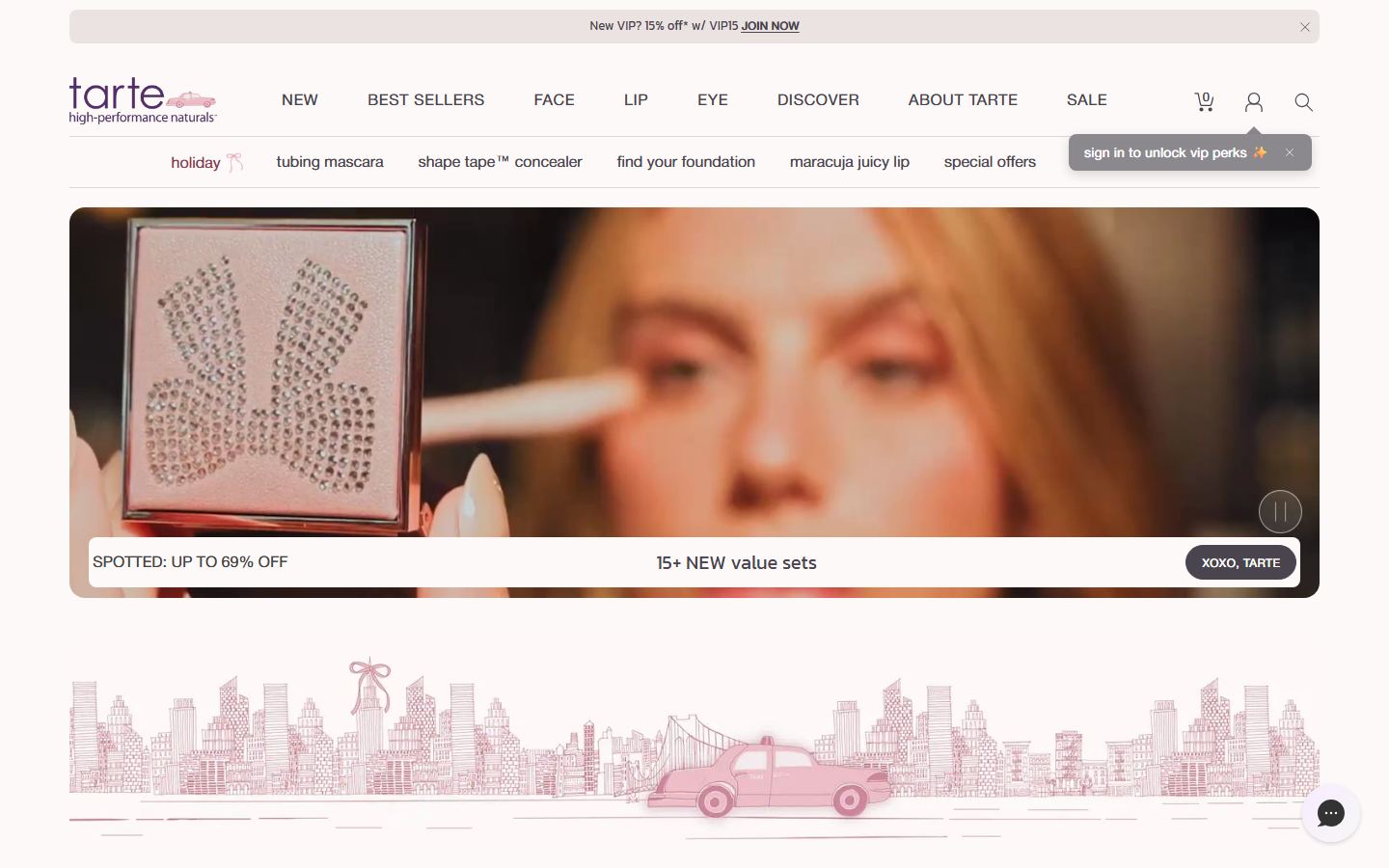Image resolution: width=1389 pixels, height=868 pixels.
Task: Pause the hero video
Action: [1280, 511]
